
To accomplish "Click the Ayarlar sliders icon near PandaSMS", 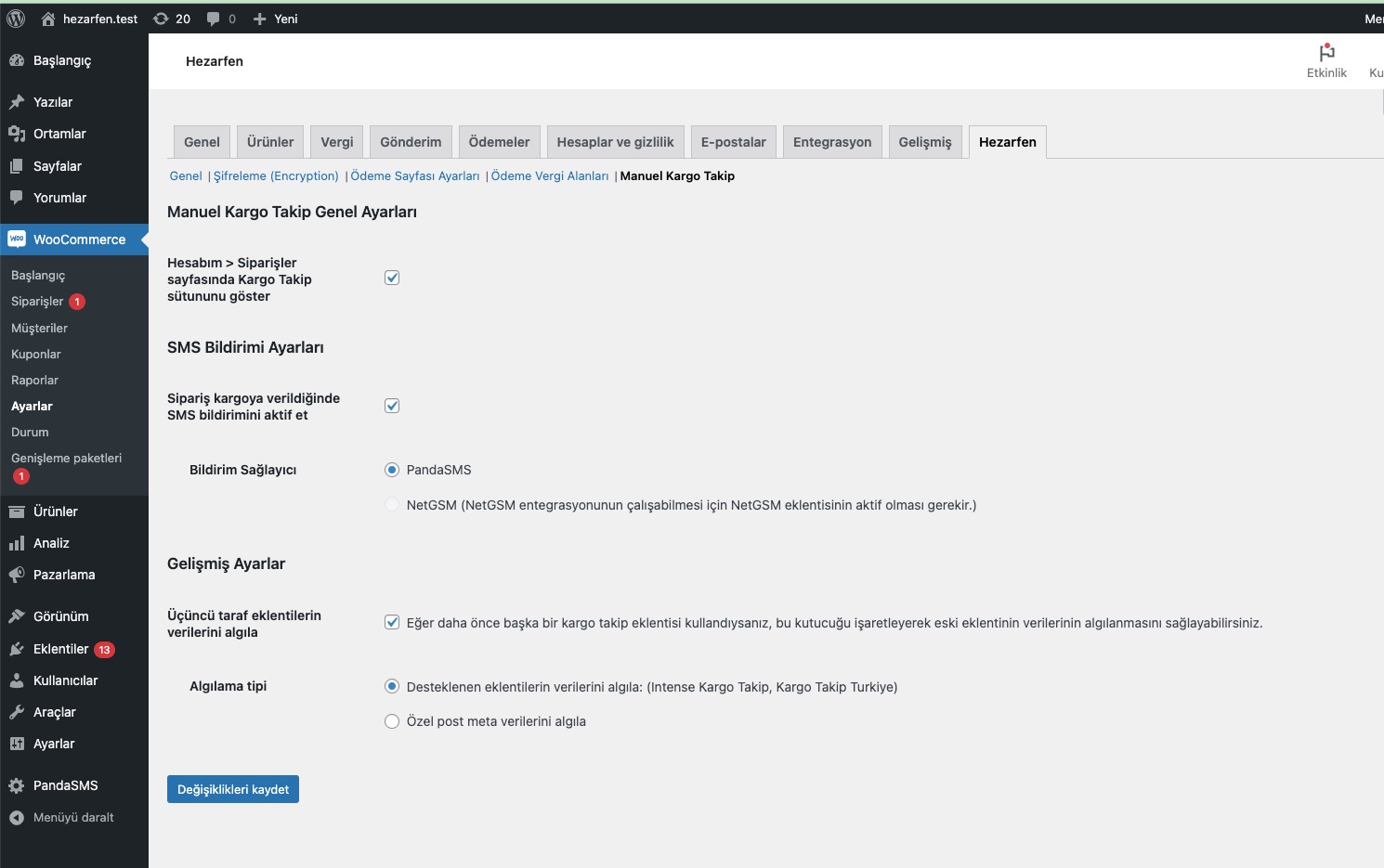I will click(x=17, y=744).
